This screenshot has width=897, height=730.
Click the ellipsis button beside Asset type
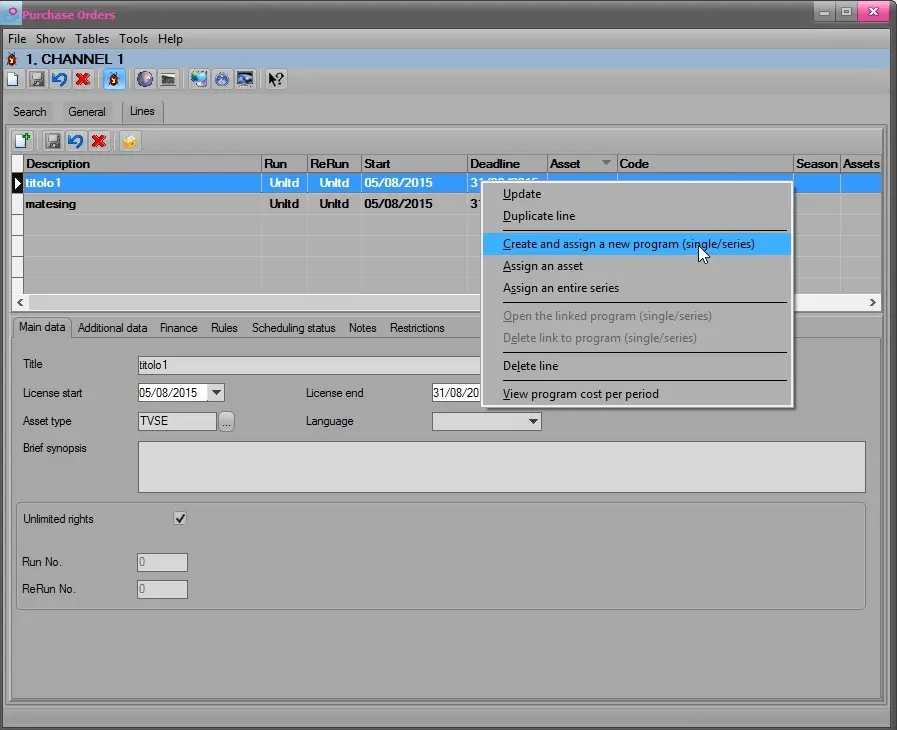pyautogui.click(x=227, y=422)
